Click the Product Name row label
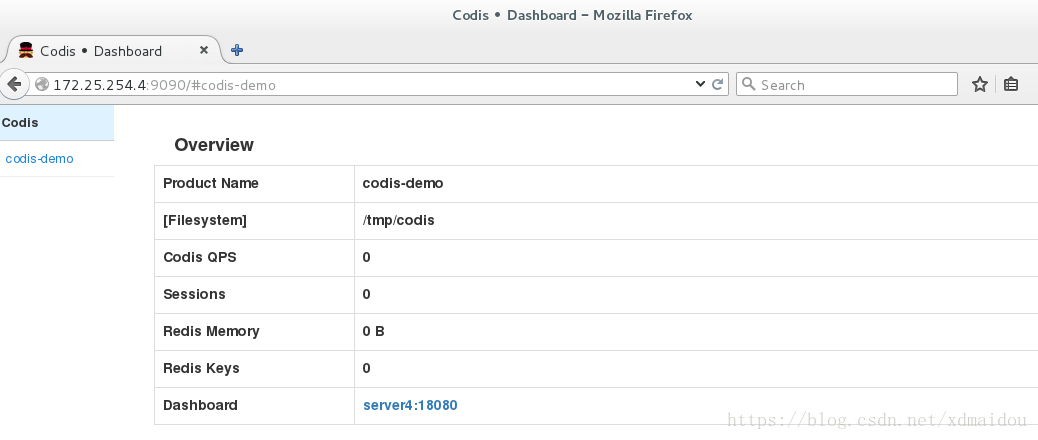 (x=211, y=183)
